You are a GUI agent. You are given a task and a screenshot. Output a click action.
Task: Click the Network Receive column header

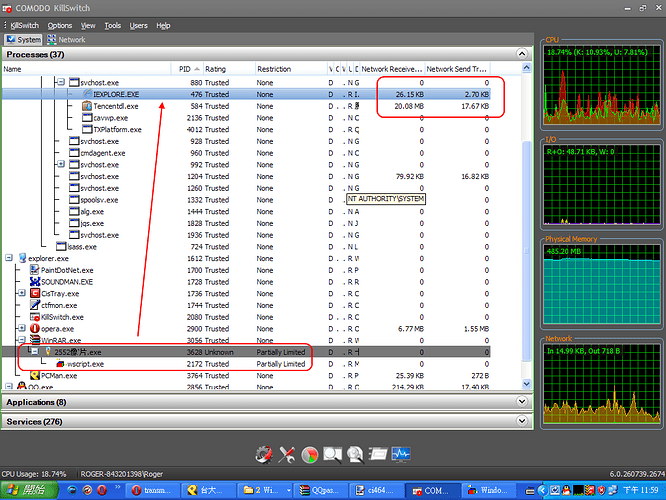[x=392, y=69]
